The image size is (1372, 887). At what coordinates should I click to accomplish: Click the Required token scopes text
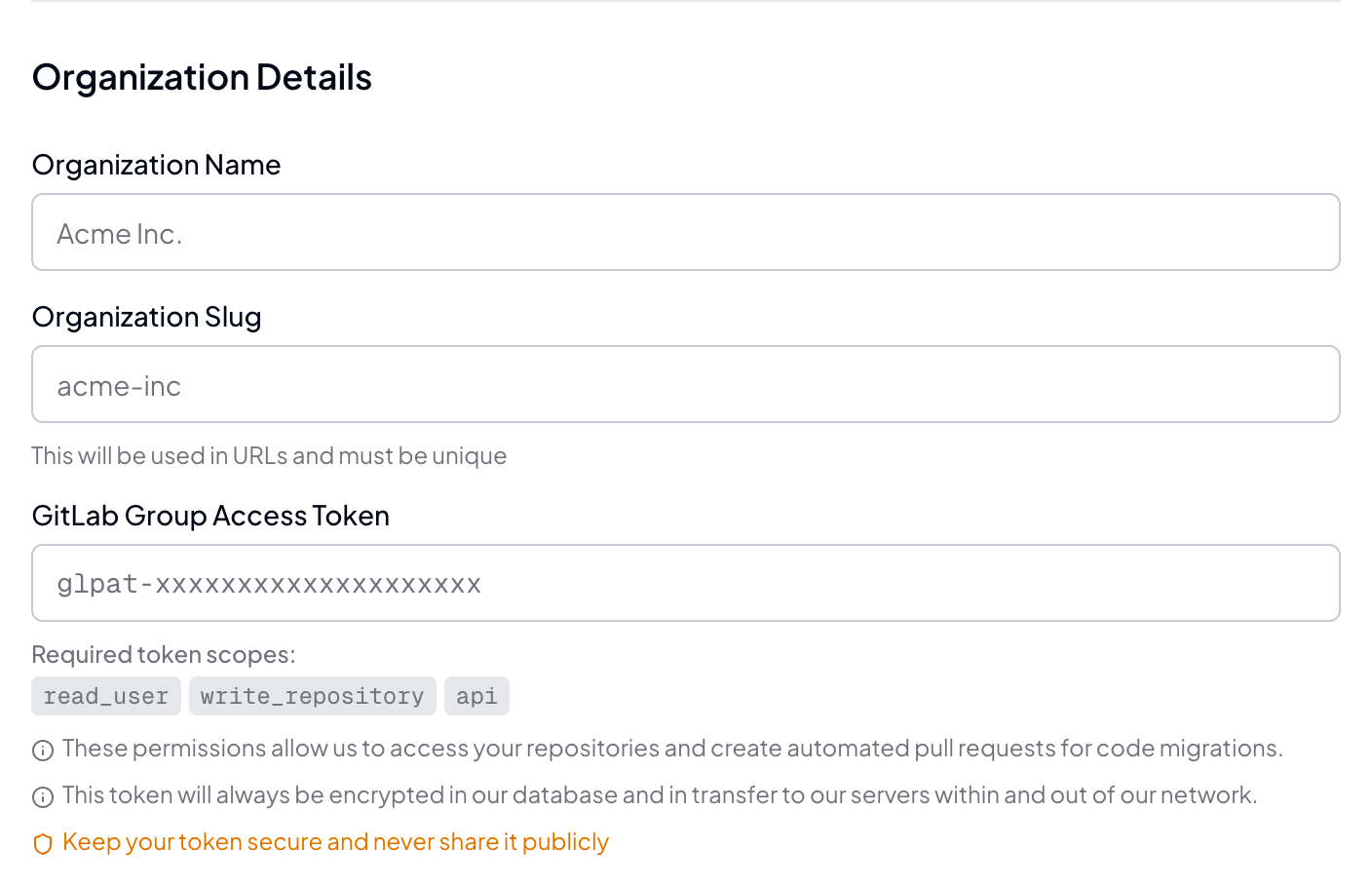click(164, 655)
